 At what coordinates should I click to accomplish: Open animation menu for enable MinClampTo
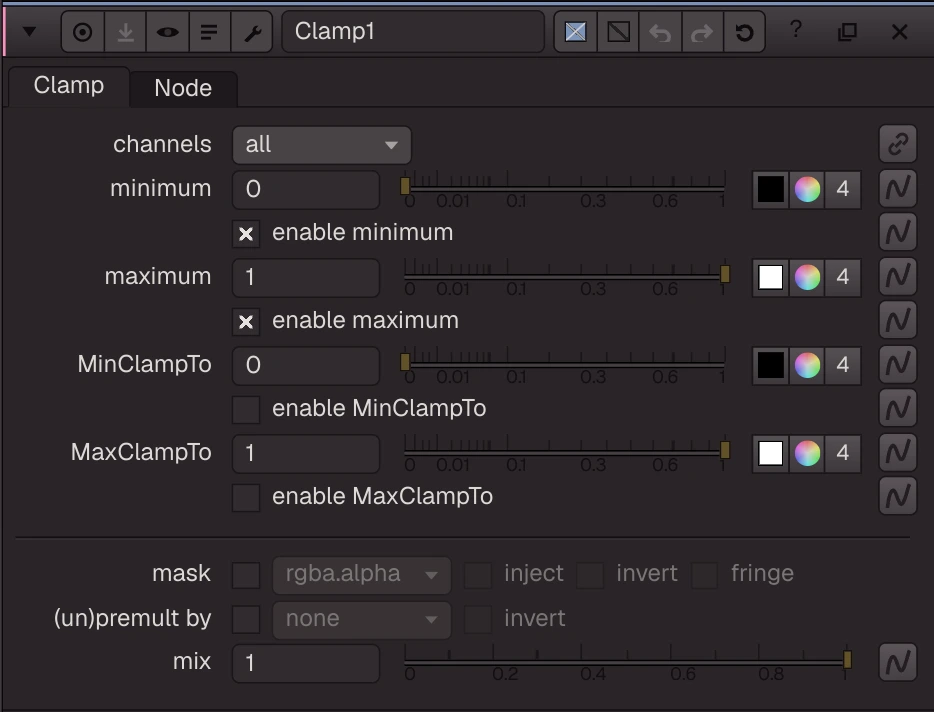[898, 408]
